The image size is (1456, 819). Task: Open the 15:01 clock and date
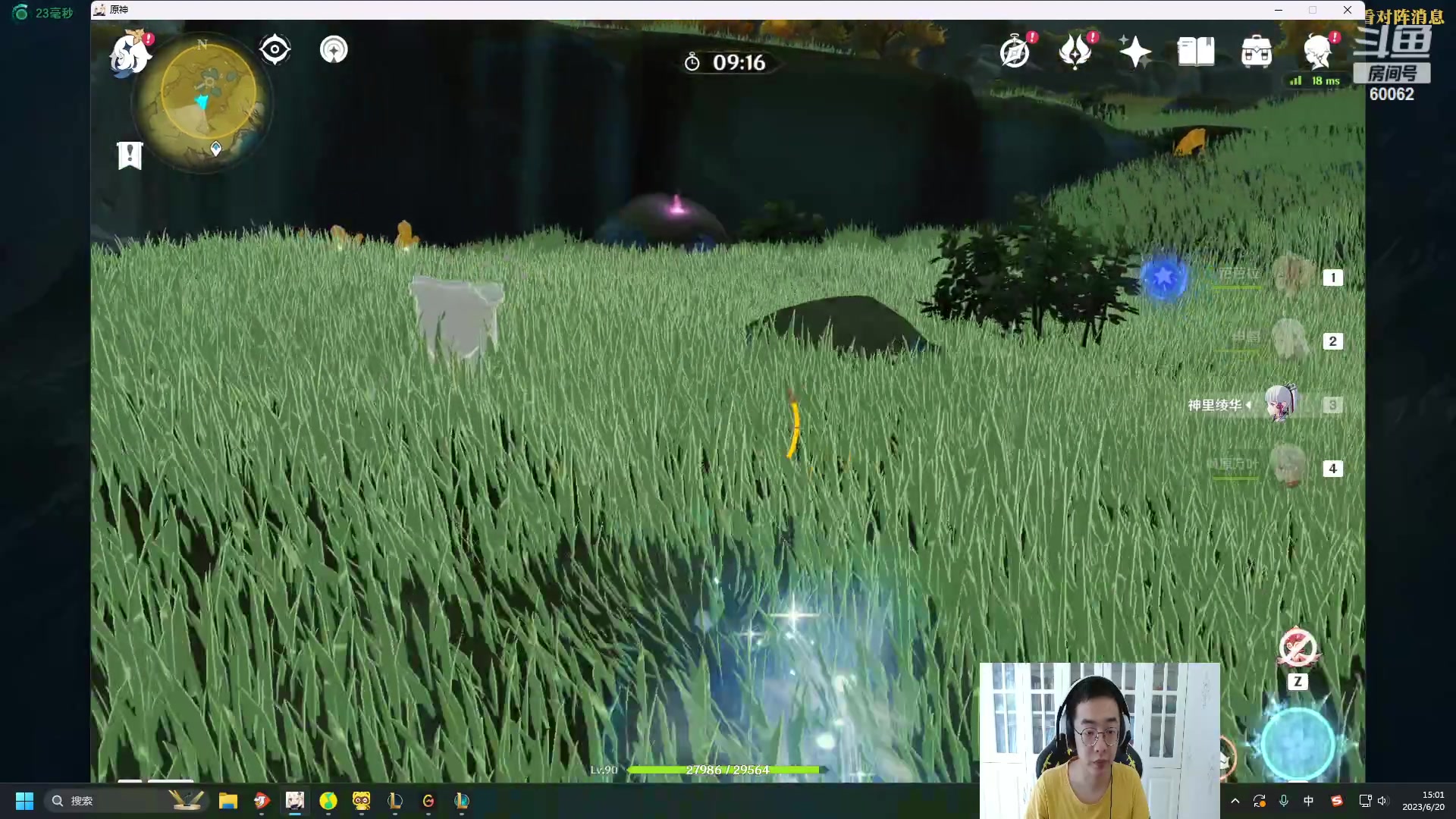pyautogui.click(x=1423, y=801)
